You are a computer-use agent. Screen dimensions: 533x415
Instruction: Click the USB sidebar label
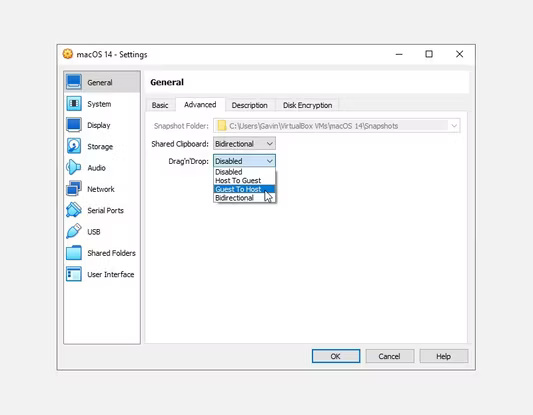point(94,232)
